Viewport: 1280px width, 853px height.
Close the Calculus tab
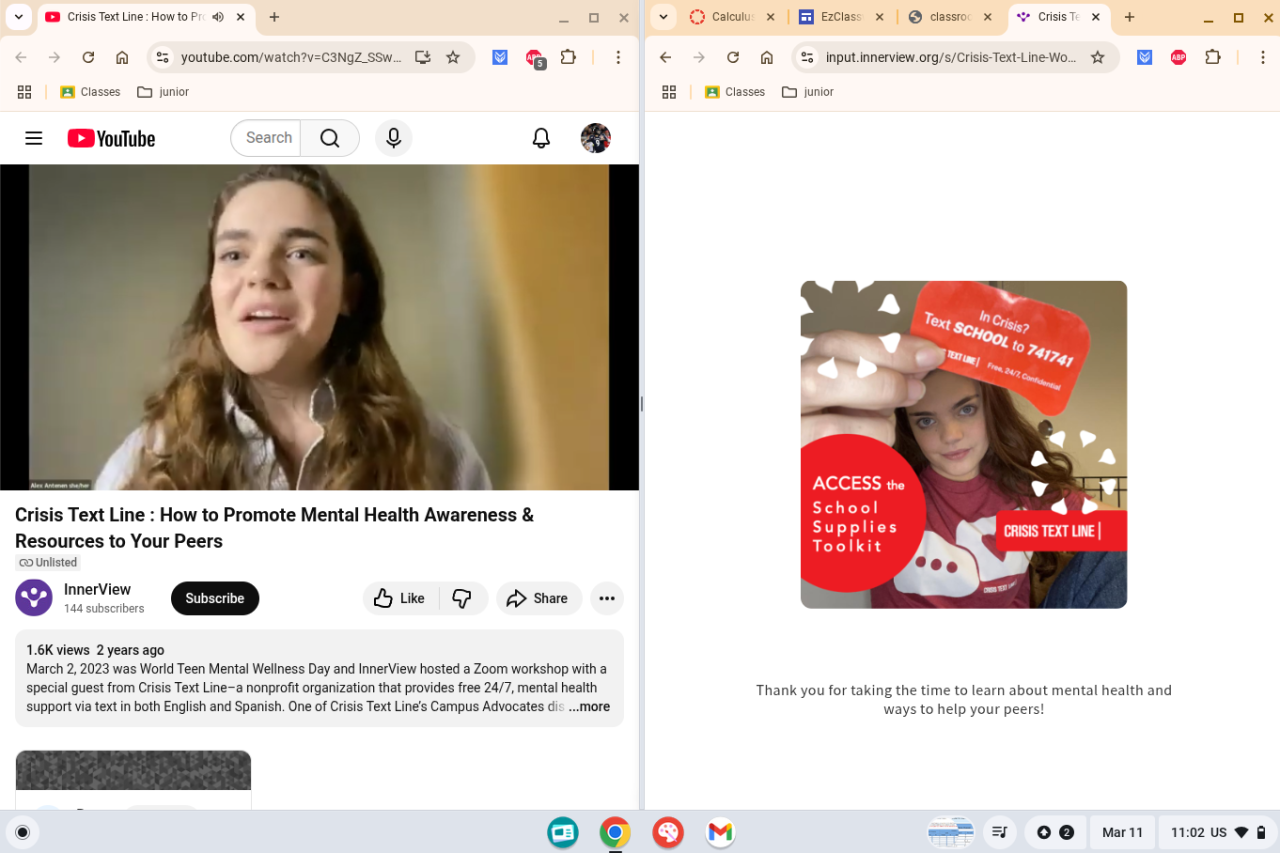pos(770,17)
